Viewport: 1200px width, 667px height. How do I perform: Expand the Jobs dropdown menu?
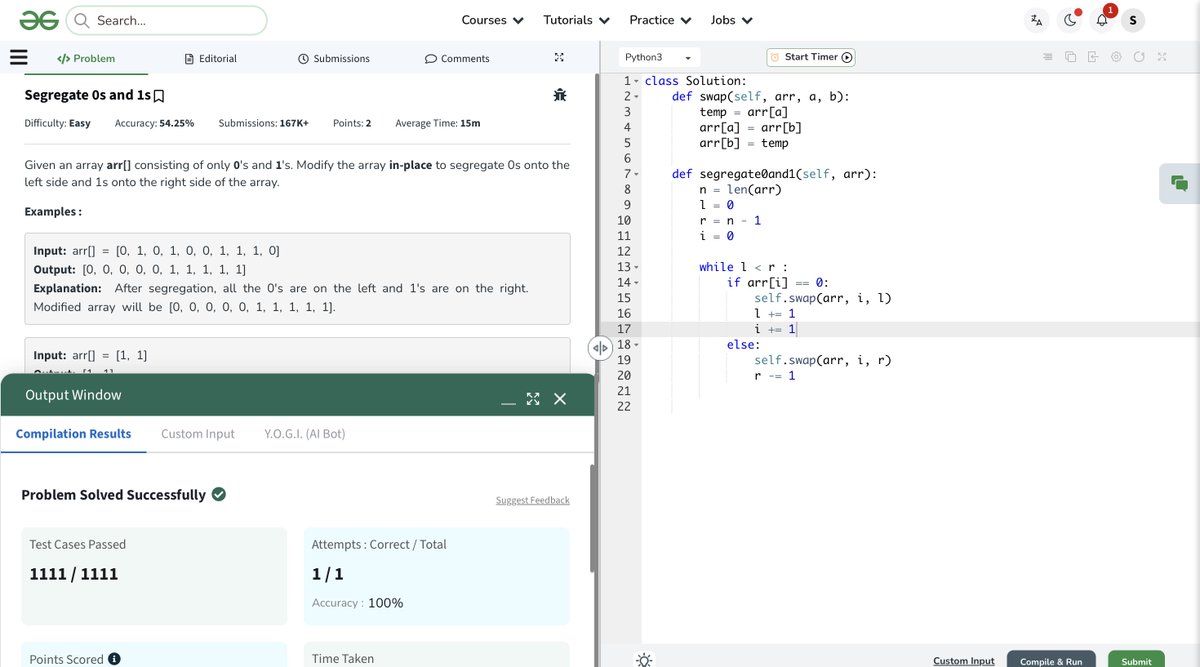click(x=732, y=20)
